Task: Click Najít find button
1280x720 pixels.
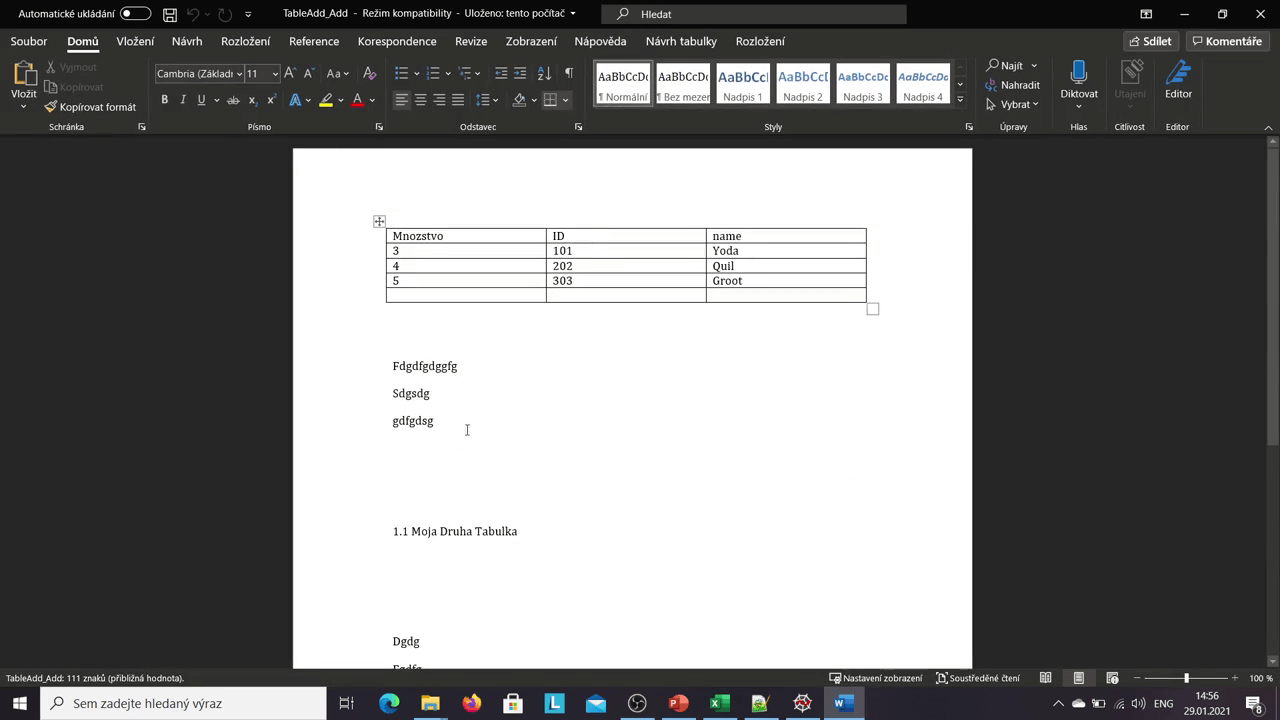Action: [x=1012, y=66]
